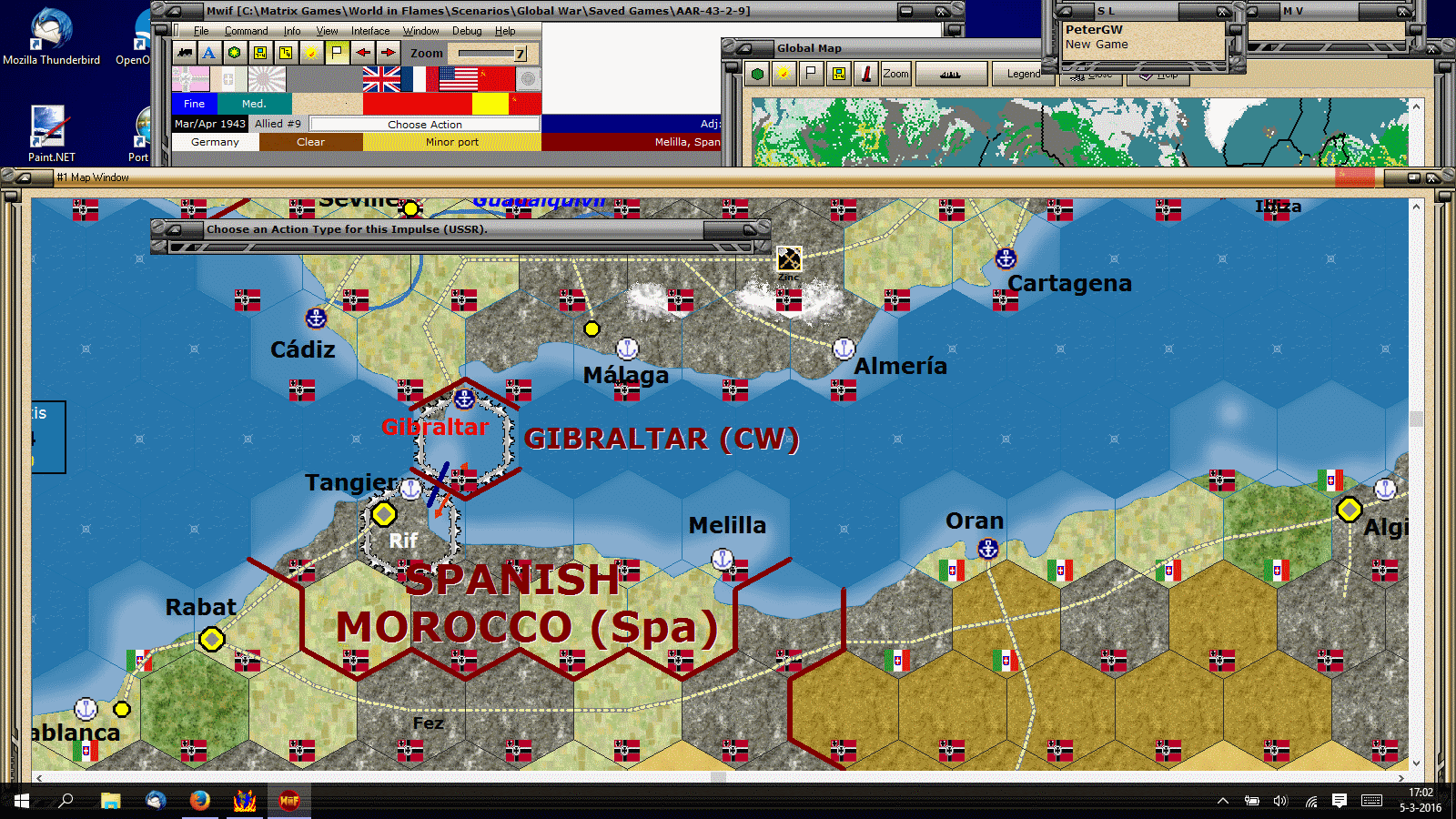The height and width of the screenshot is (819, 1456).
Task: Click the Gibraltar port anchor icon
Action: (464, 398)
